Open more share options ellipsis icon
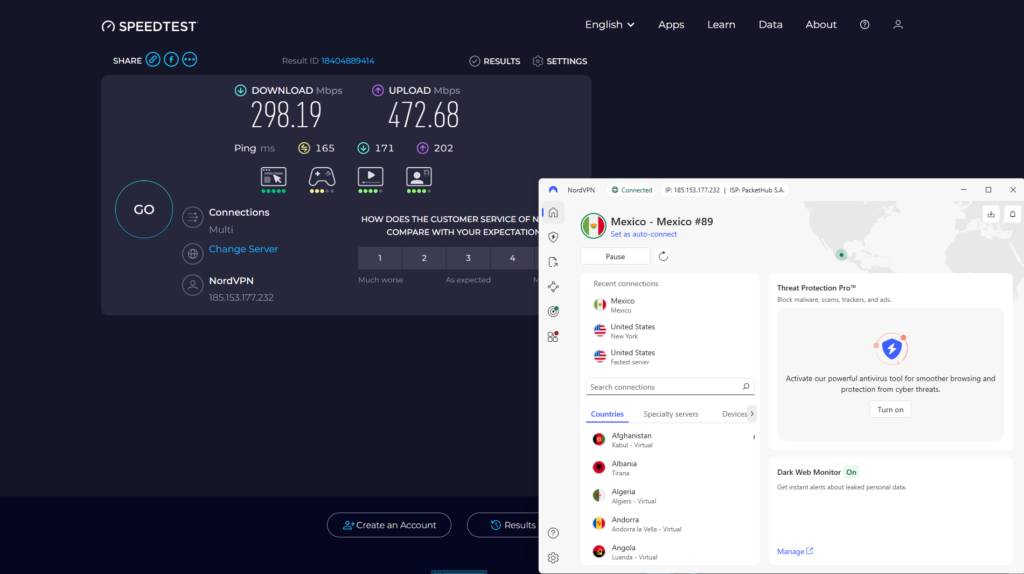 tap(189, 59)
